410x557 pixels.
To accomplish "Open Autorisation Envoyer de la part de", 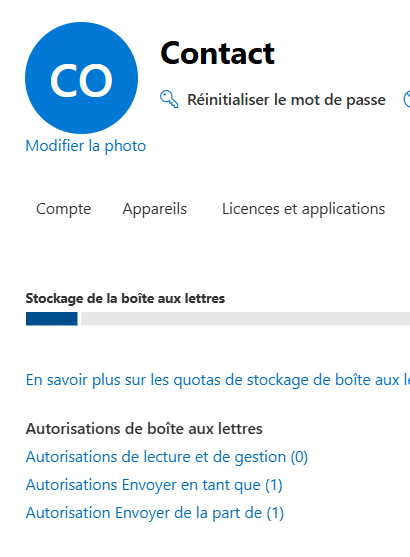I will [155, 513].
